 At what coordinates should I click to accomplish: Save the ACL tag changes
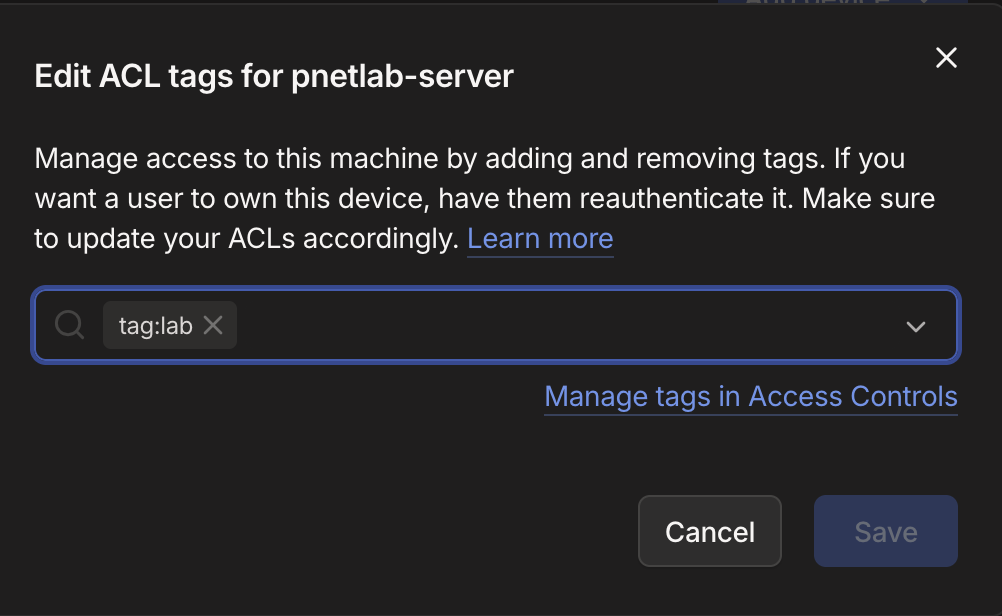pos(886,531)
